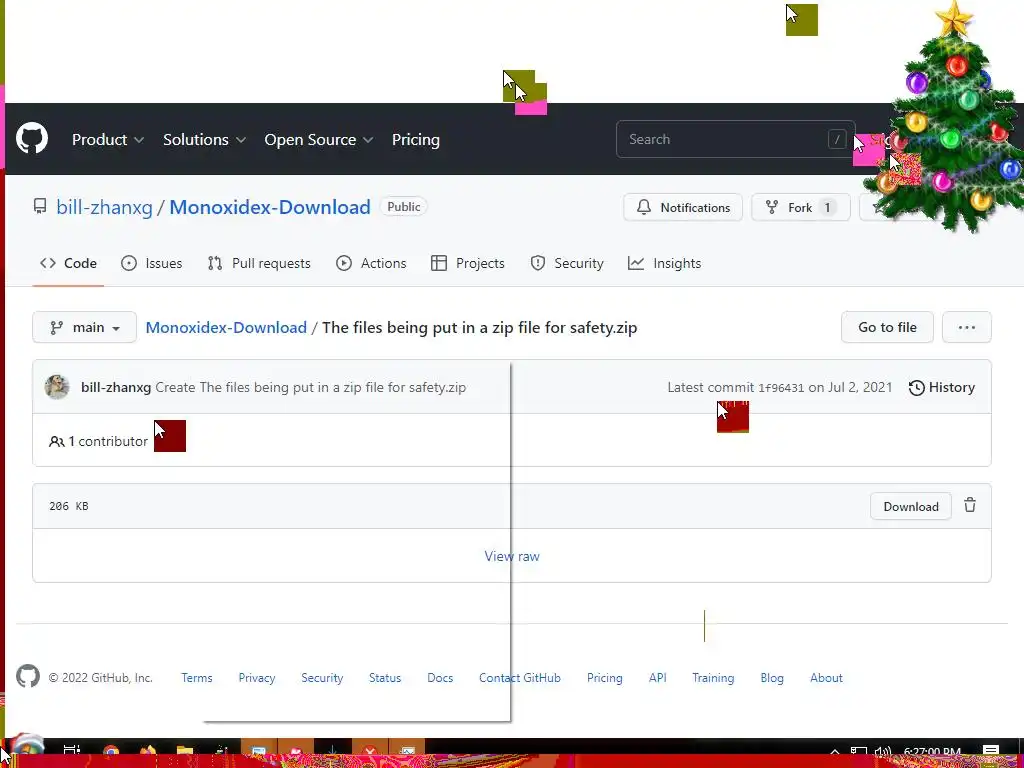This screenshot has height=768, width=1024.
Task: View the fork count of 1
Action: tap(827, 207)
